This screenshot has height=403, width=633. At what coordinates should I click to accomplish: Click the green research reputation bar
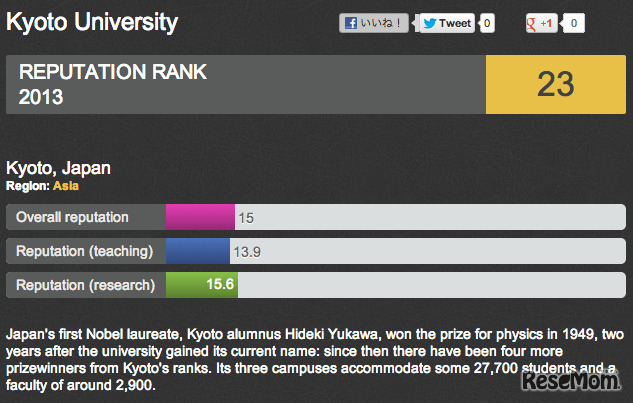pos(200,285)
